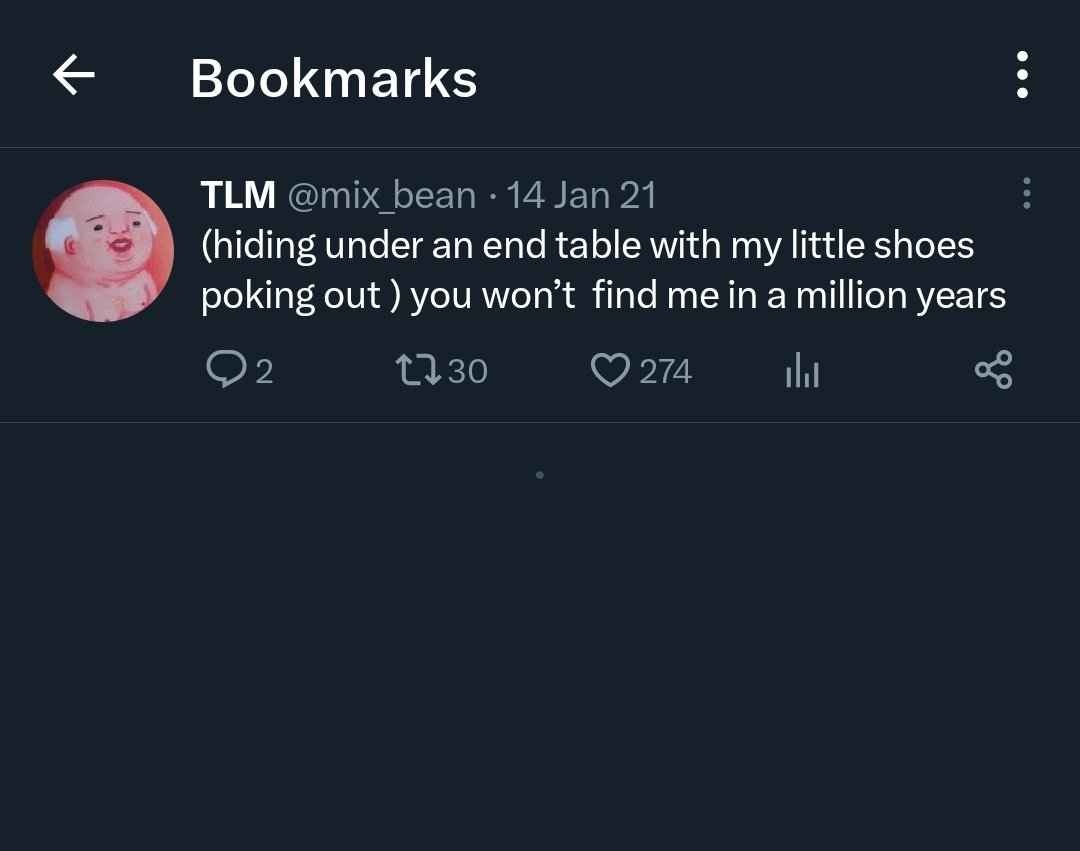Tap the TLM display name
Image resolution: width=1080 pixels, height=851 pixels.
tap(238, 195)
